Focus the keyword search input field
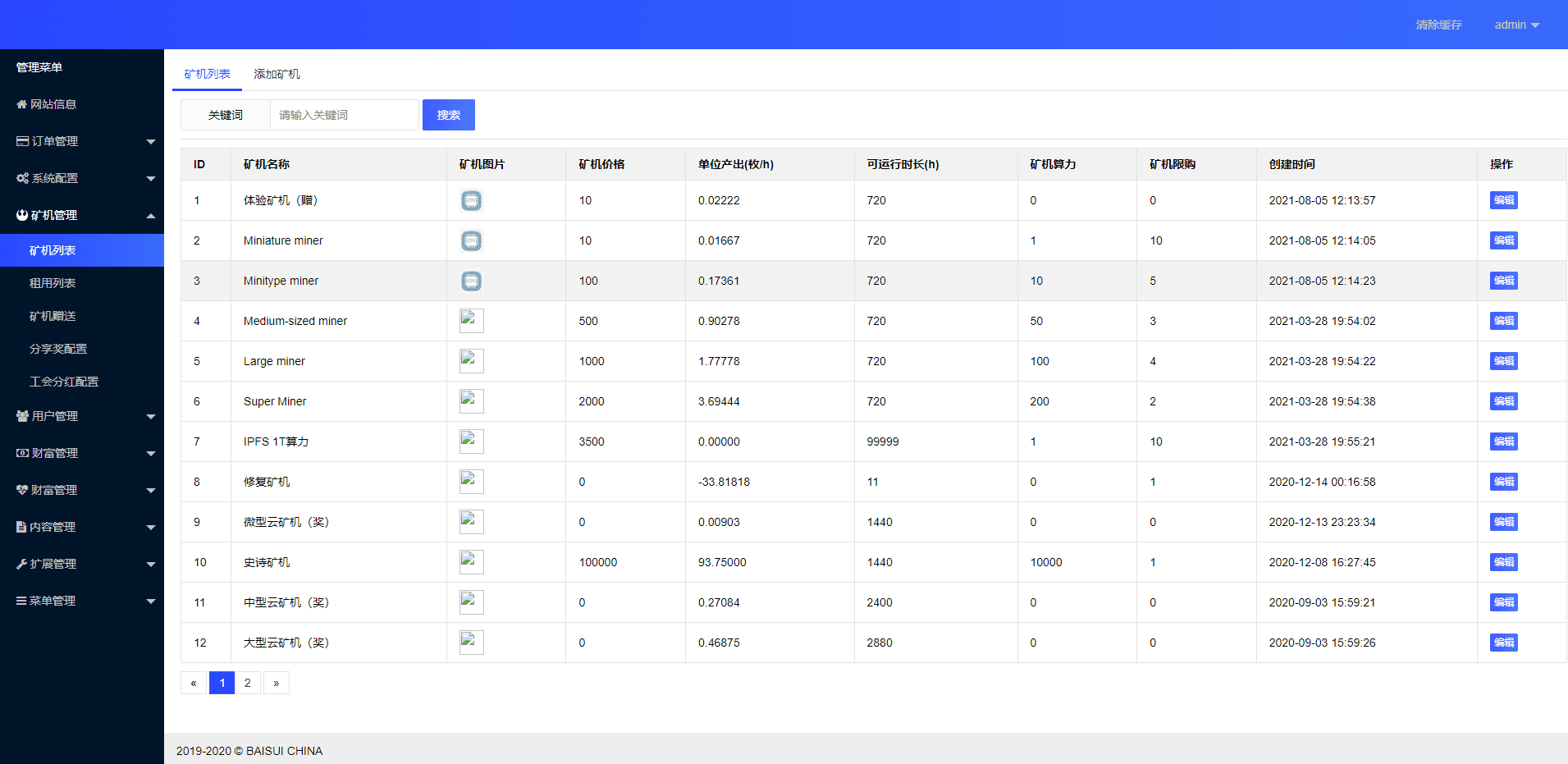This screenshot has width=1568, height=764. (344, 115)
